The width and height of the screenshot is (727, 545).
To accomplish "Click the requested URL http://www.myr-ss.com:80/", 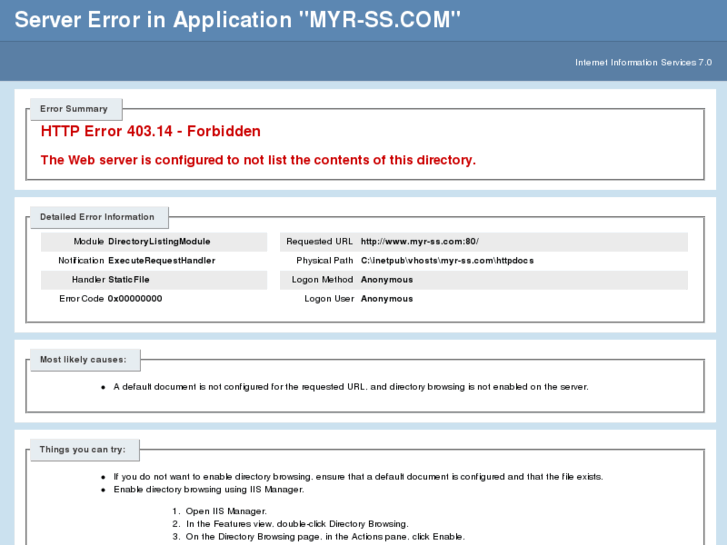I will click(420, 241).
